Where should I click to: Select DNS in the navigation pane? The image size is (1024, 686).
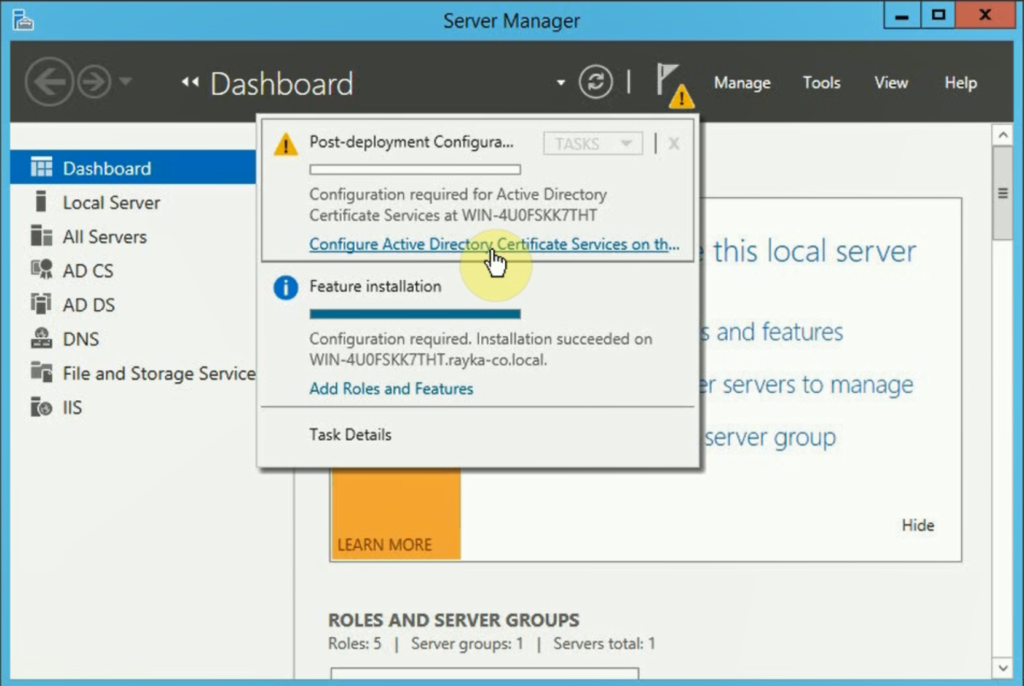click(x=133, y=338)
